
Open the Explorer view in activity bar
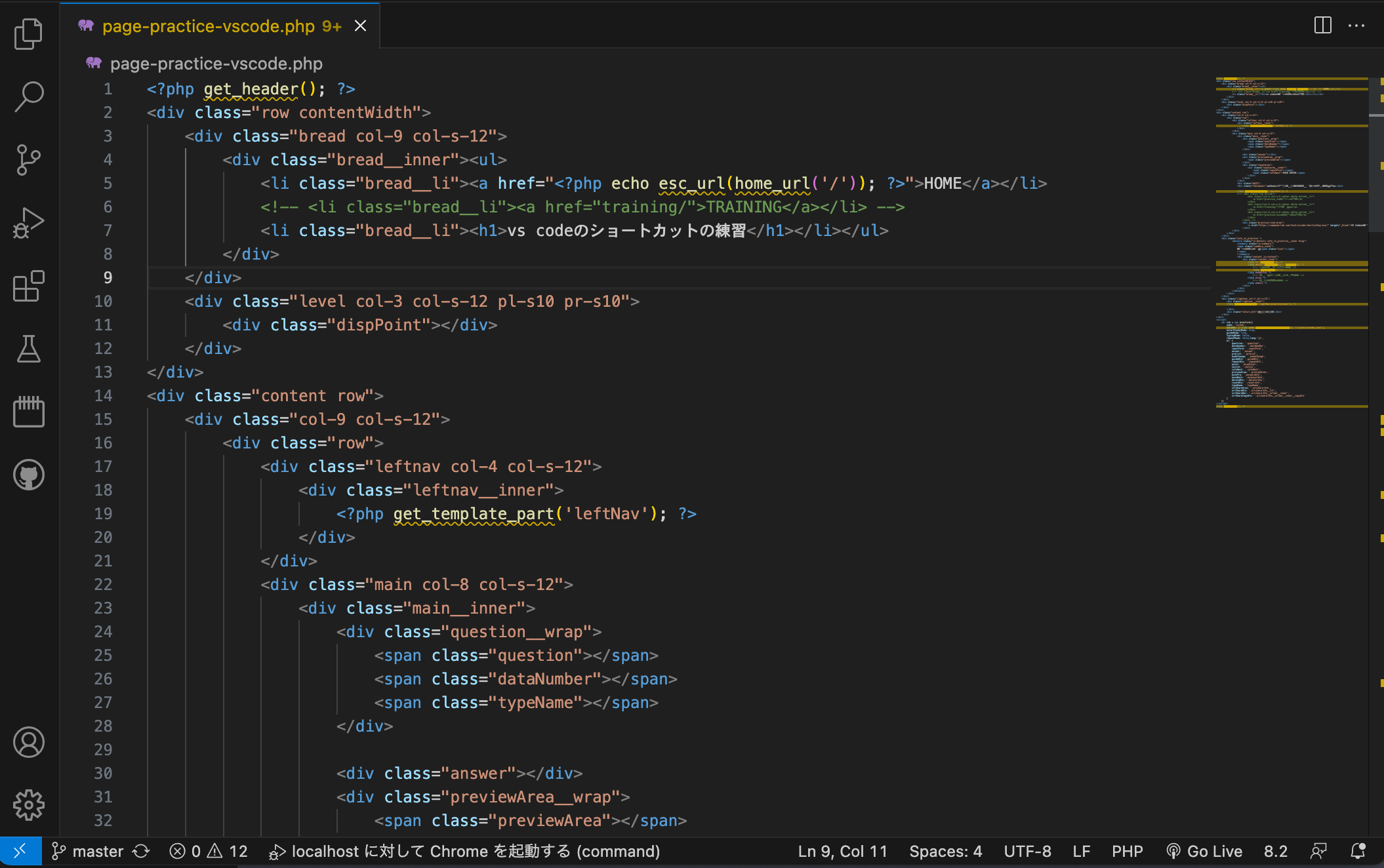click(x=29, y=33)
